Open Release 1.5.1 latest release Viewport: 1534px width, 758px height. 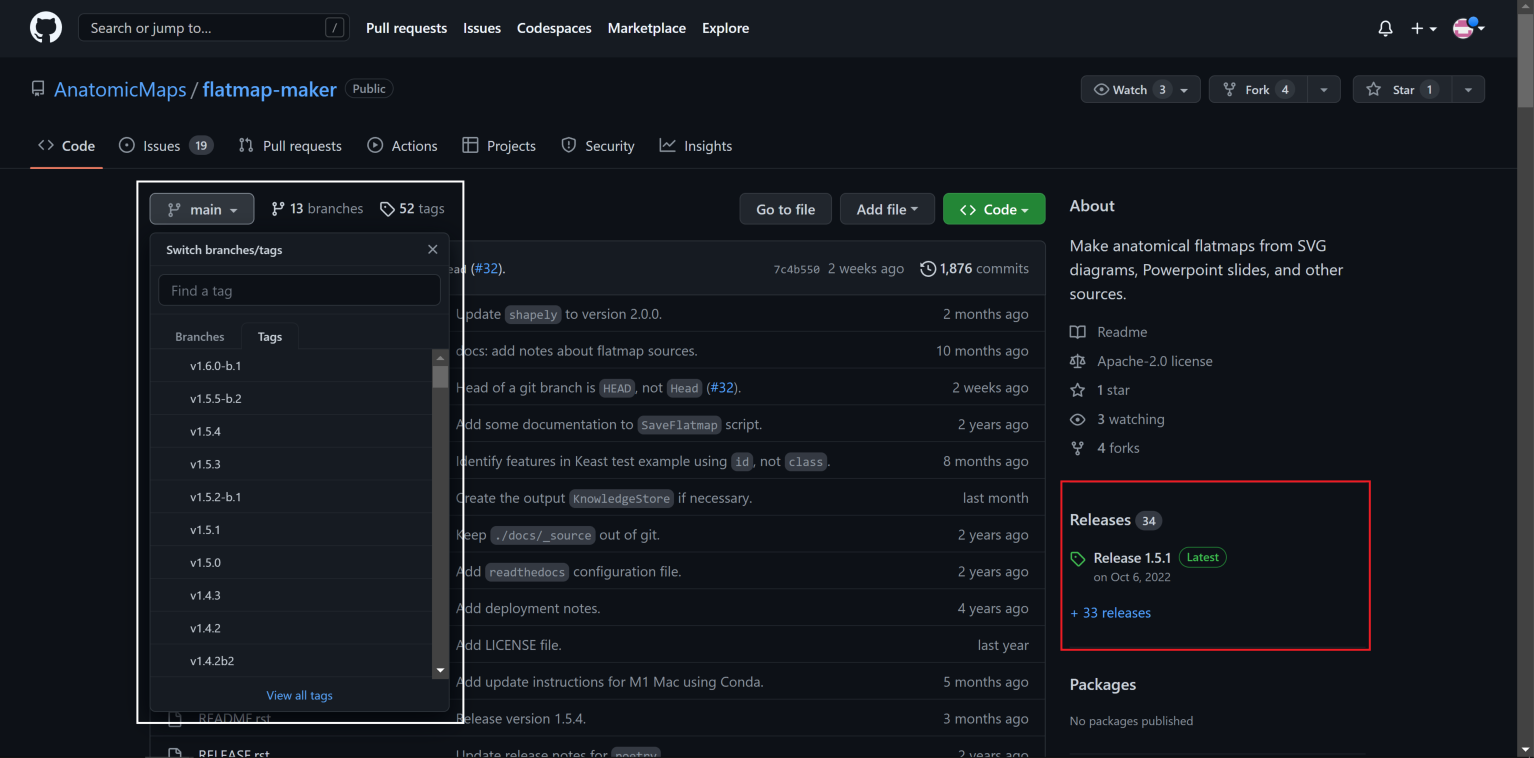(1132, 558)
